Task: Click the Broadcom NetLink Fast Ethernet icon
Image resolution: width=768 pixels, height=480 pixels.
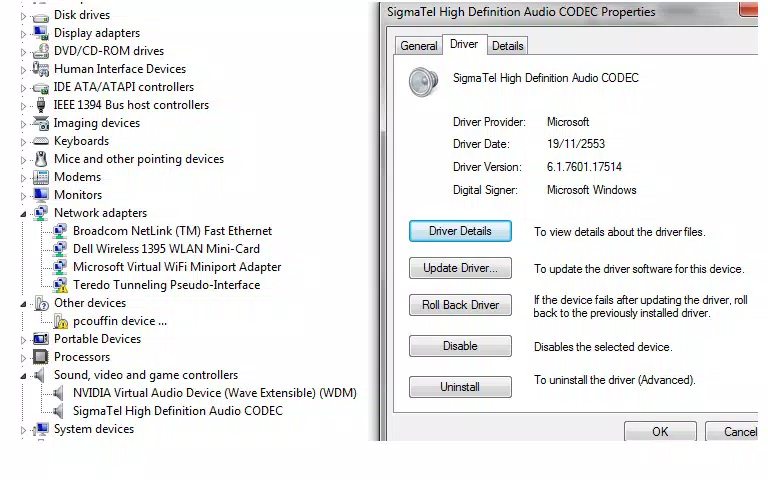Action: (x=60, y=231)
